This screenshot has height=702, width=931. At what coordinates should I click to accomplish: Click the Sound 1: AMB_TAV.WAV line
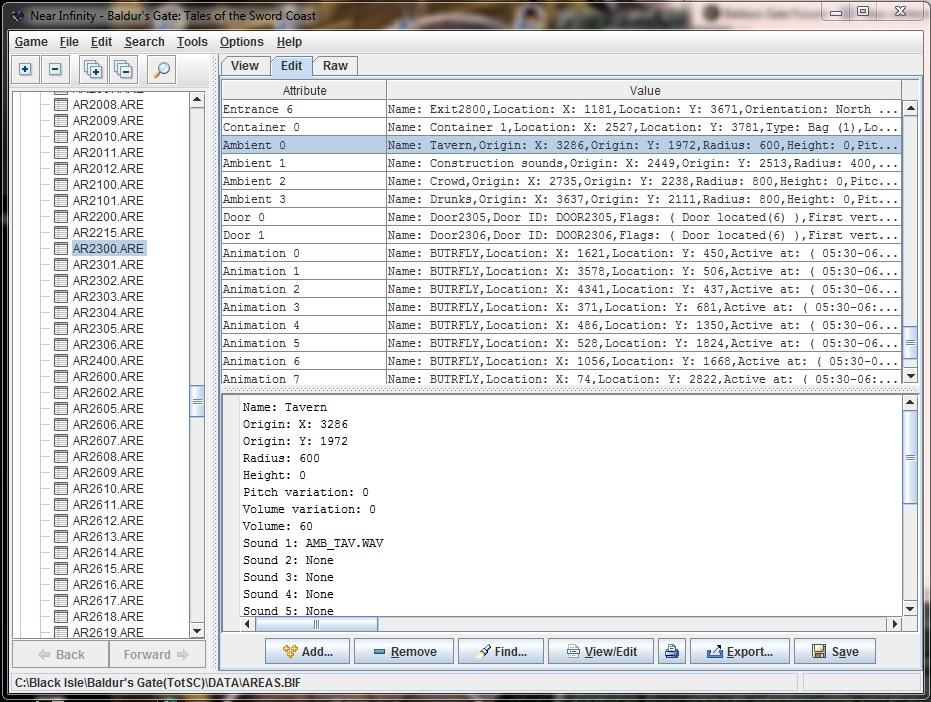click(x=313, y=543)
